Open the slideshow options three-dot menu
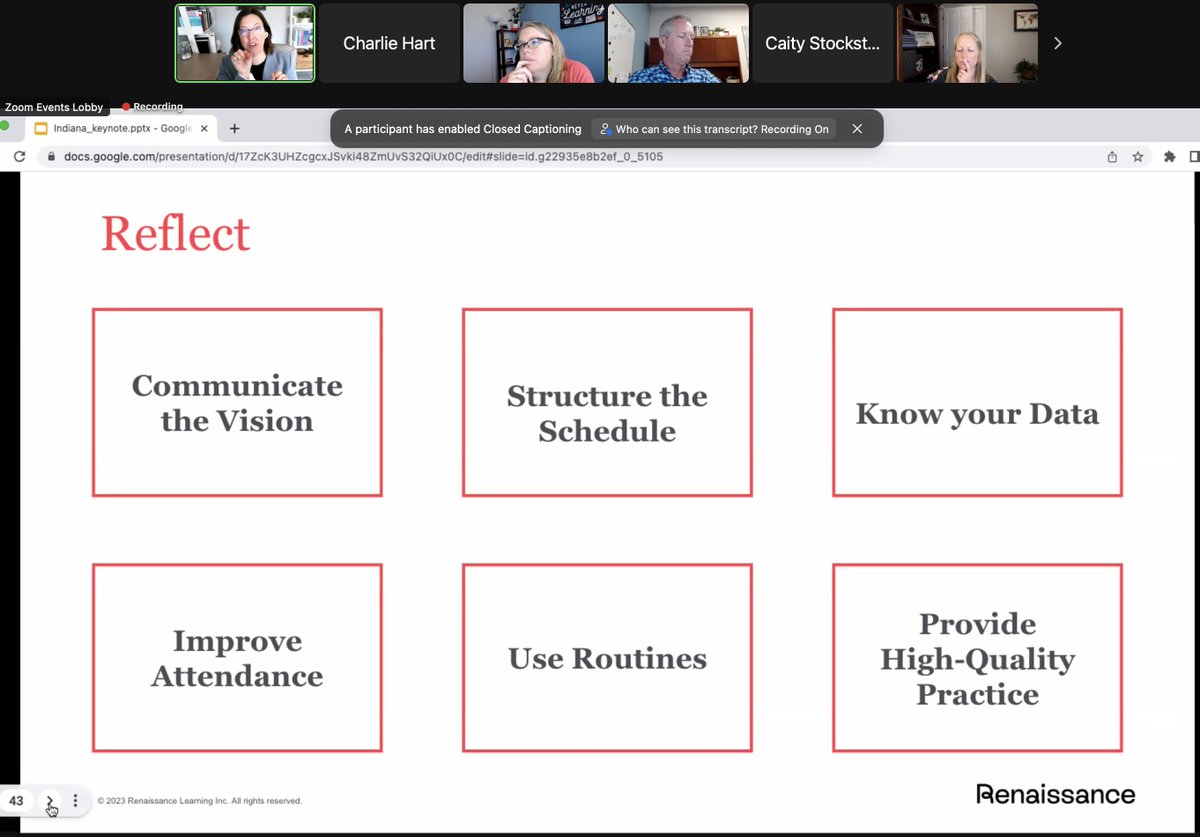The width and height of the screenshot is (1200, 837). (75, 800)
